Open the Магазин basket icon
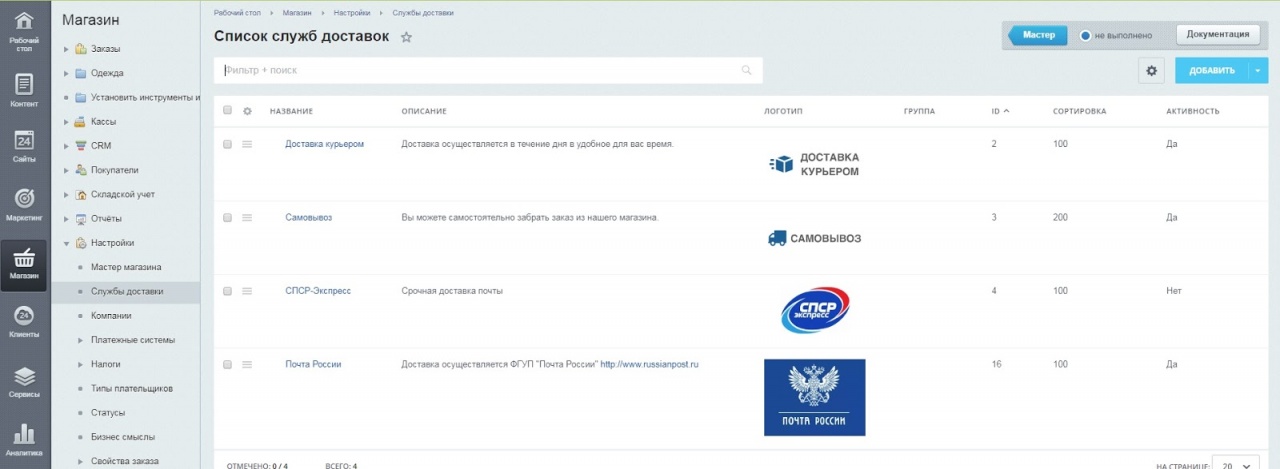Viewport: 1280px width, 469px height. pyautogui.click(x=25, y=265)
